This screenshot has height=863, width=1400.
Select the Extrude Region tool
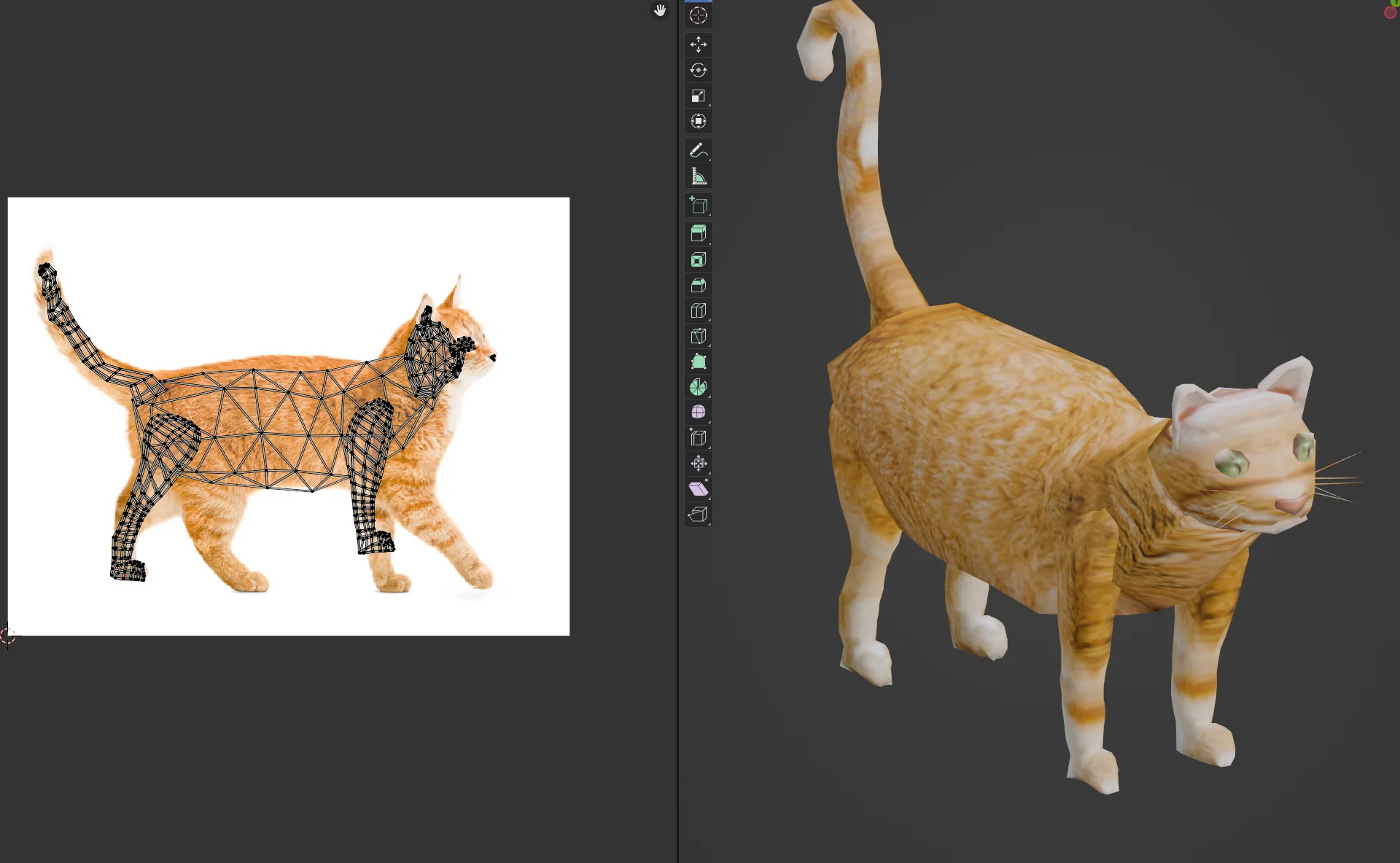coord(698,233)
